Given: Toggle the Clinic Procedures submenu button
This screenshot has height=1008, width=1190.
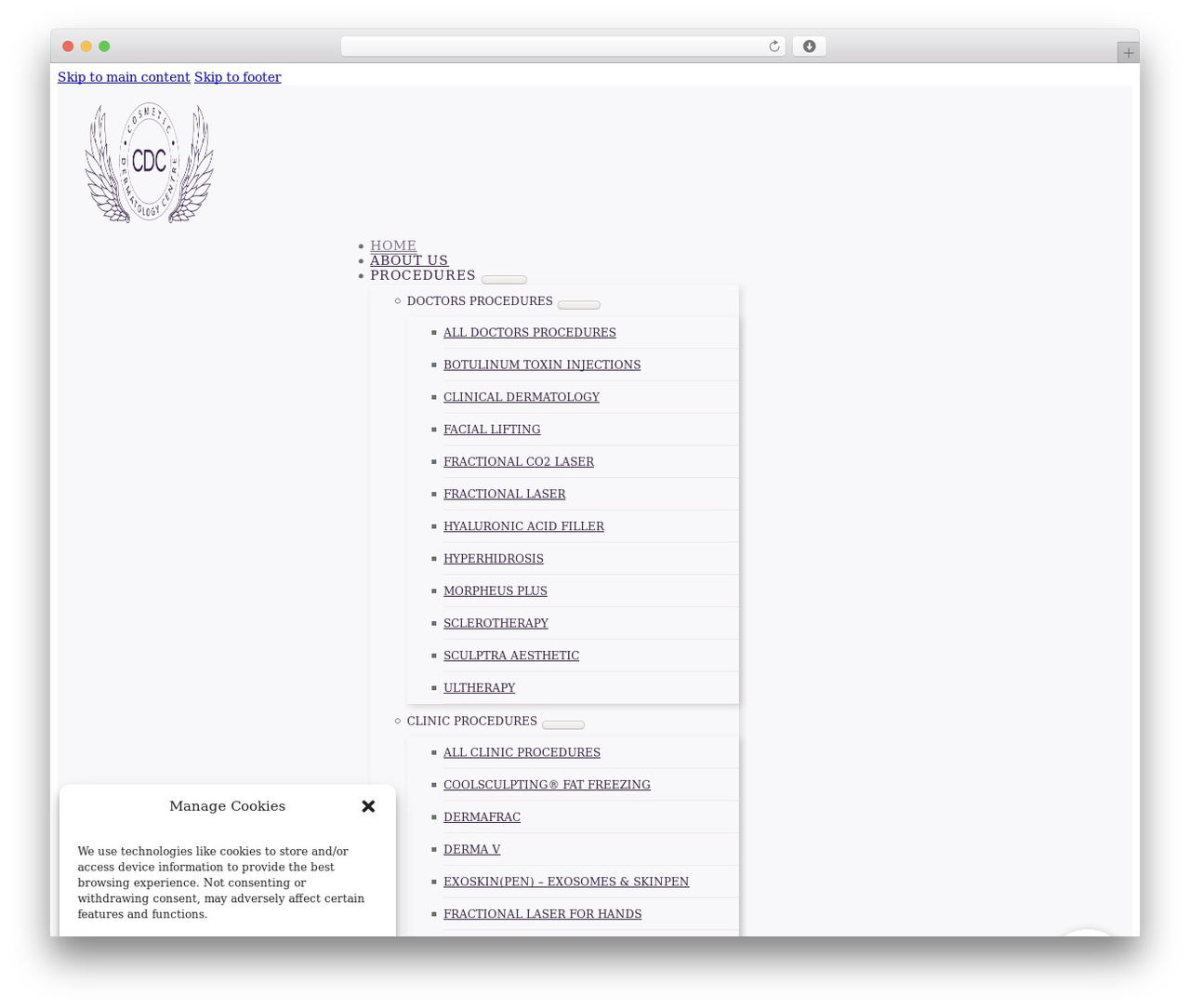Looking at the screenshot, I should coord(563,724).
